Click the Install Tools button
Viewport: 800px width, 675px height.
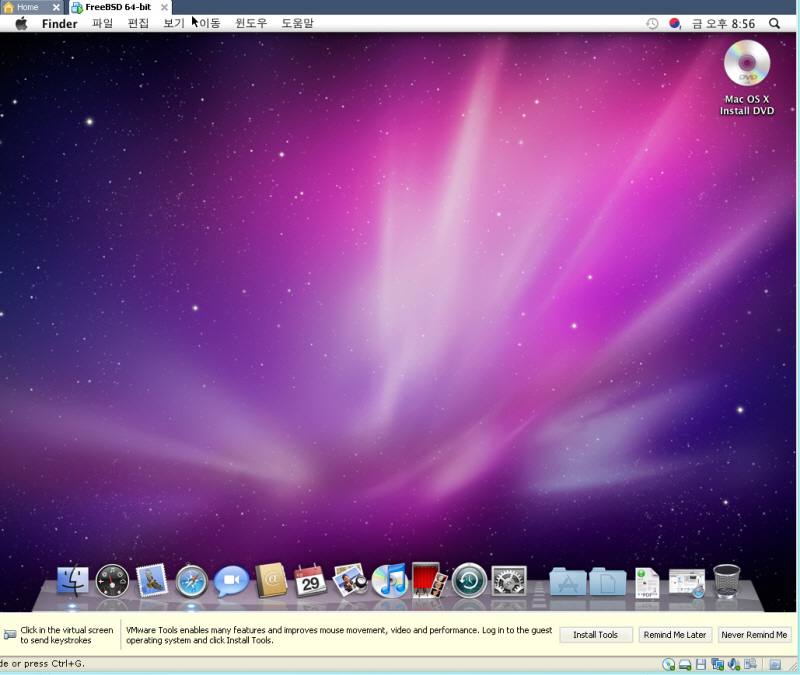click(x=595, y=635)
